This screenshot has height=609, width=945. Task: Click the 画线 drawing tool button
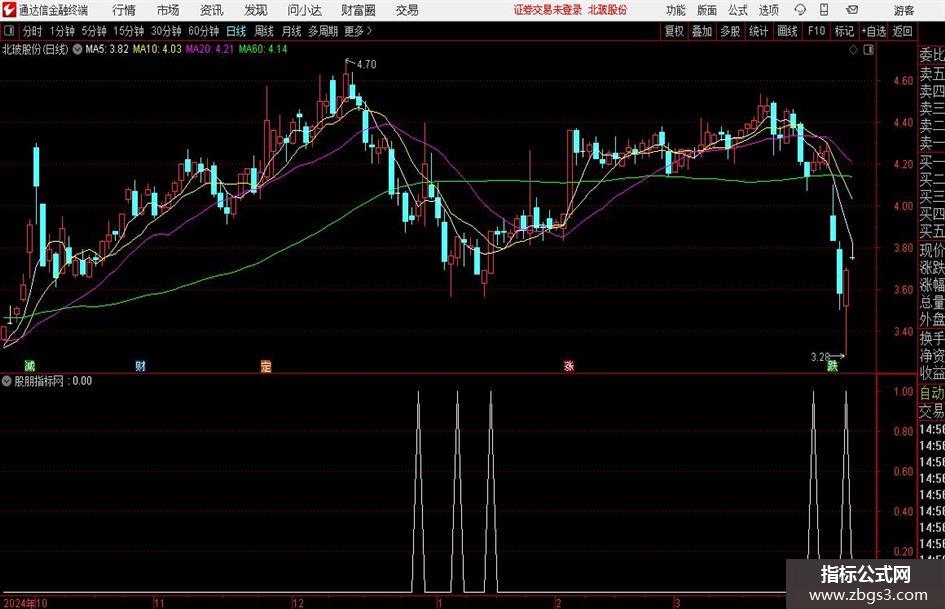click(x=788, y=31)
